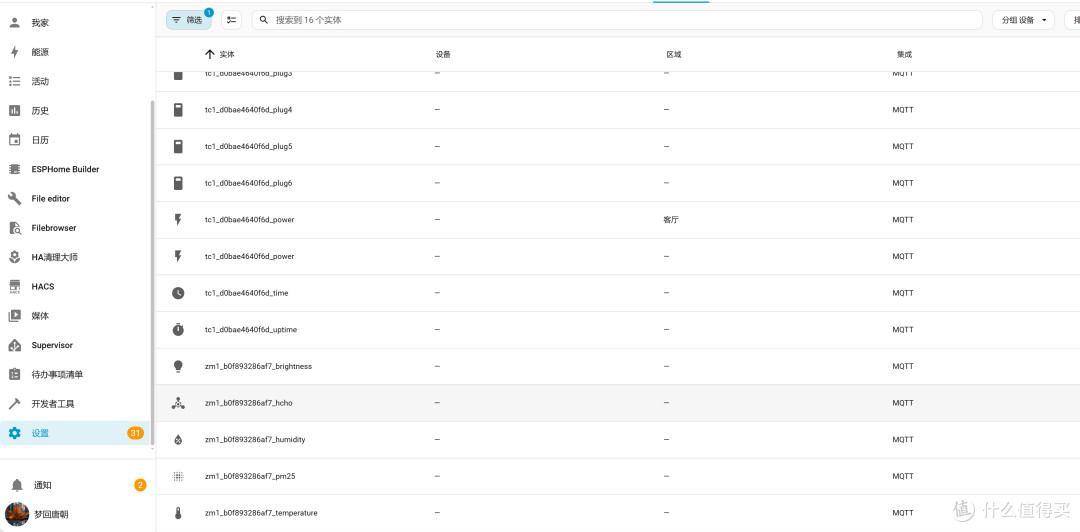Click the sidebar vertical scrollbar
The image size is (1080, 532).
[152, 272]
